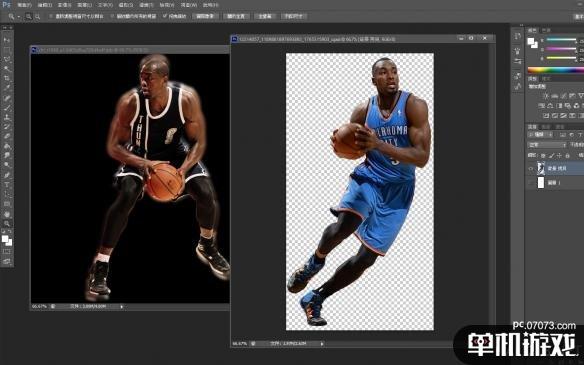Image resolution: width=584 pixels, height=365 pixels.
Task: Add an Invert adjustment
Action: click(x=546, y=116)
